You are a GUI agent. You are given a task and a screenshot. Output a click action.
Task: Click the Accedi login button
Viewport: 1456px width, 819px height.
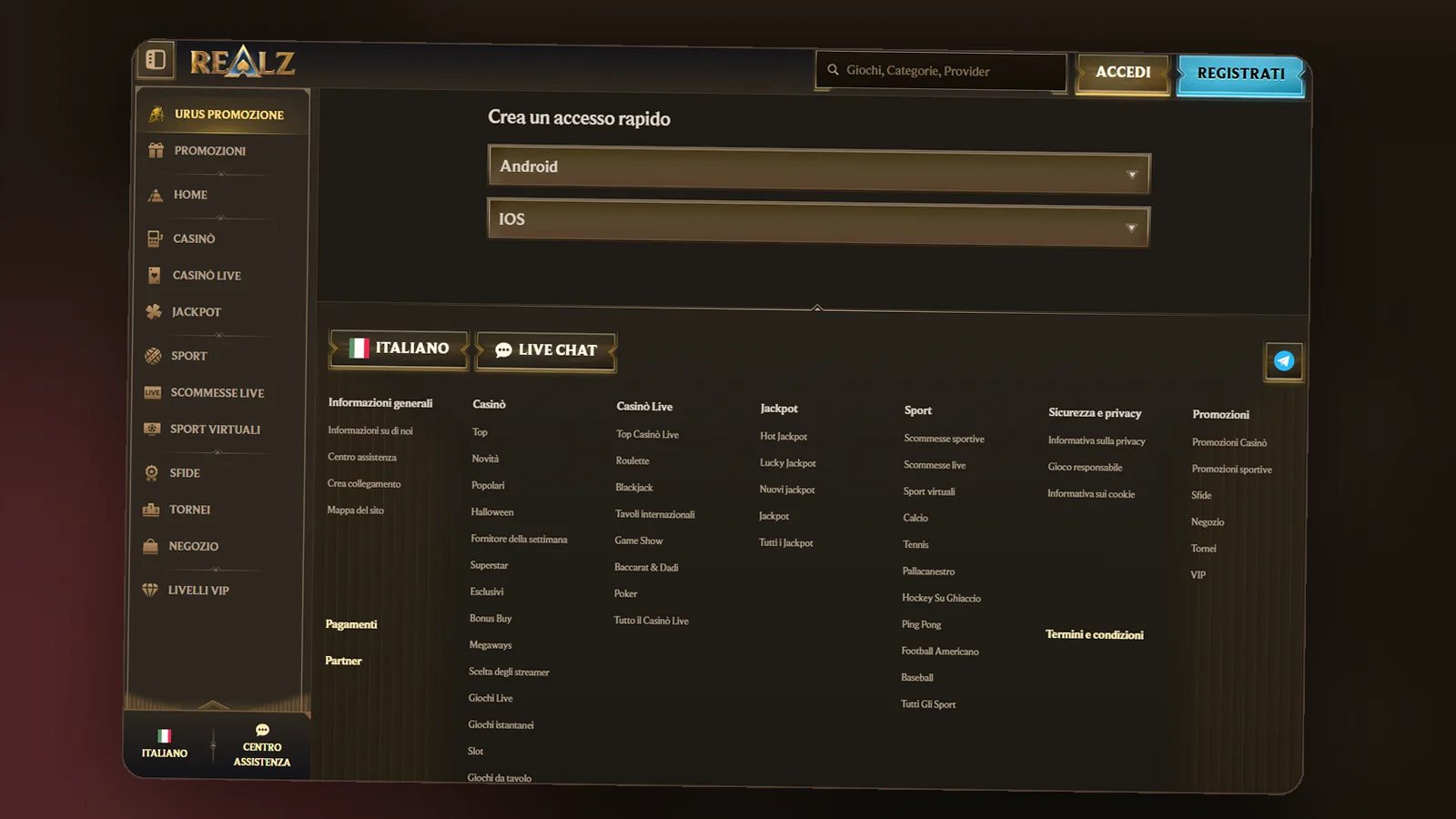[1123, 73]
